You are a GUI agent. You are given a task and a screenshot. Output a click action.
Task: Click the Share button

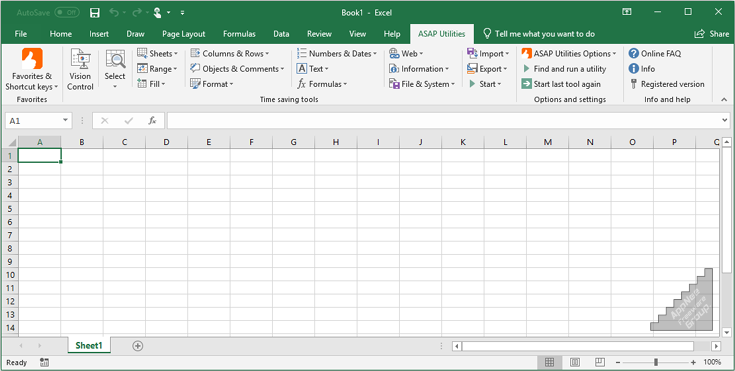pyautogui.click(x=712, y=34)
